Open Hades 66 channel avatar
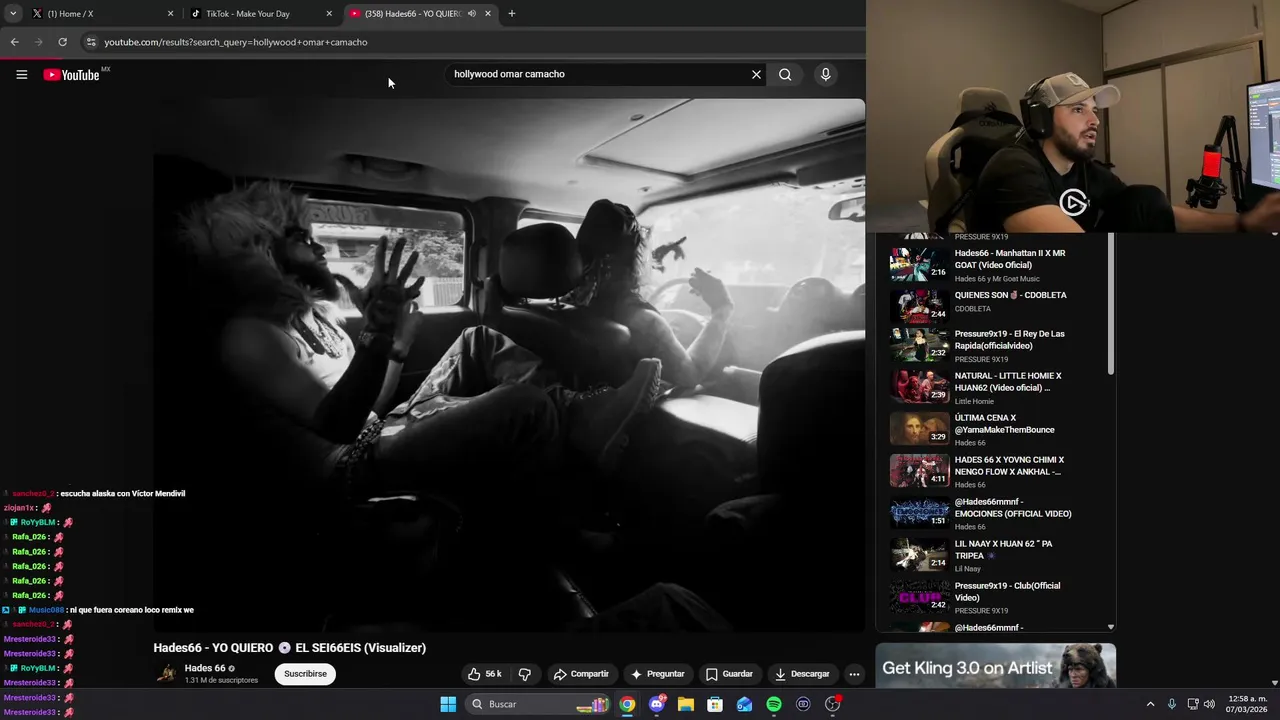The image size is (1280, 720). point(166,673)
